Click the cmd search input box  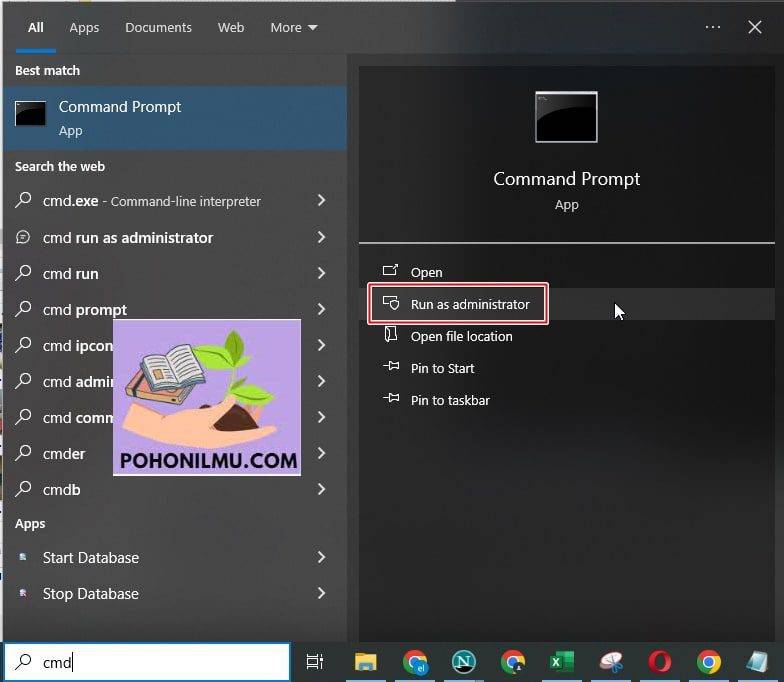tap(148, 662)
